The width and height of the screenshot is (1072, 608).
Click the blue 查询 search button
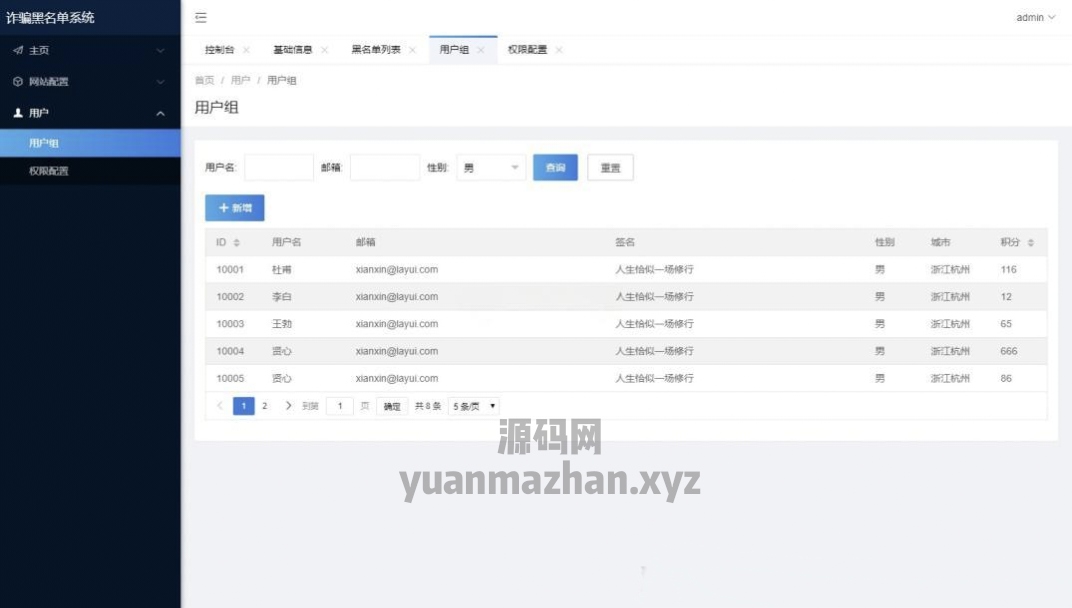(555, 168)
